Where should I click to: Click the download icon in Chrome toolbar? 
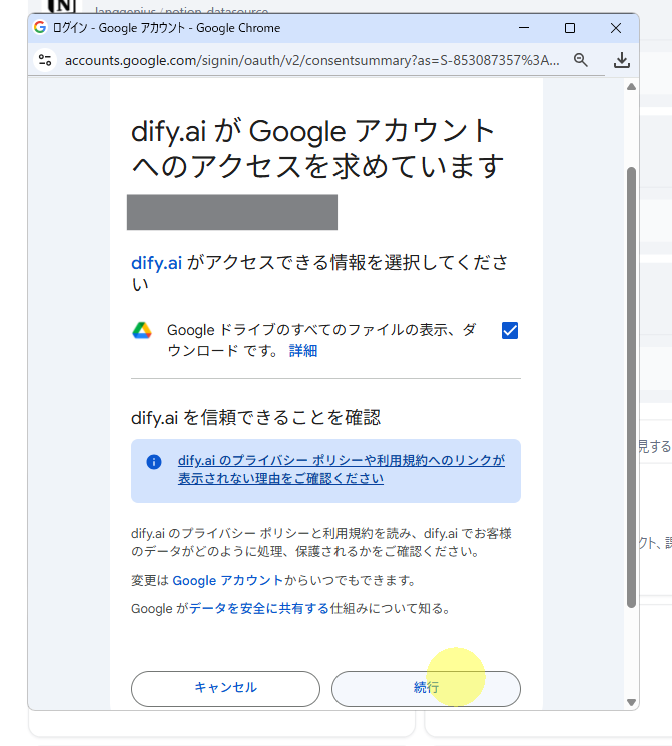(622, 60)
